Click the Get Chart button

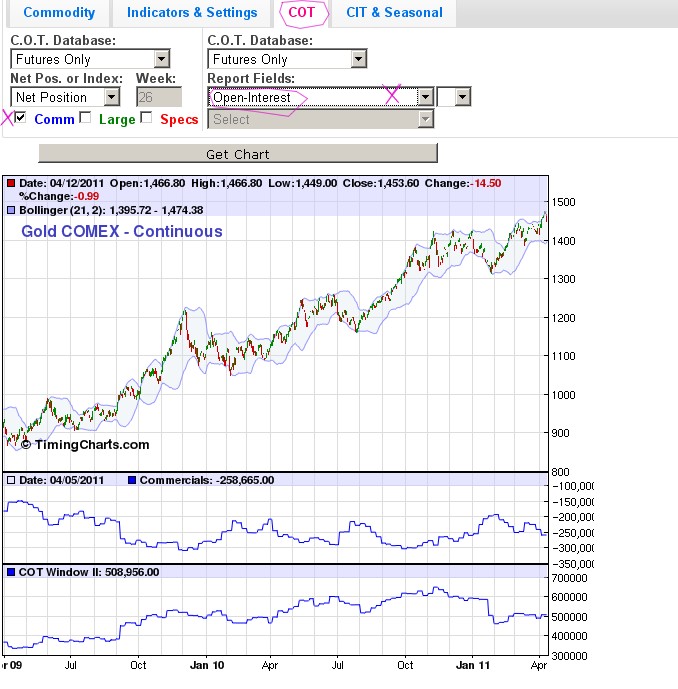coord(238,154)
